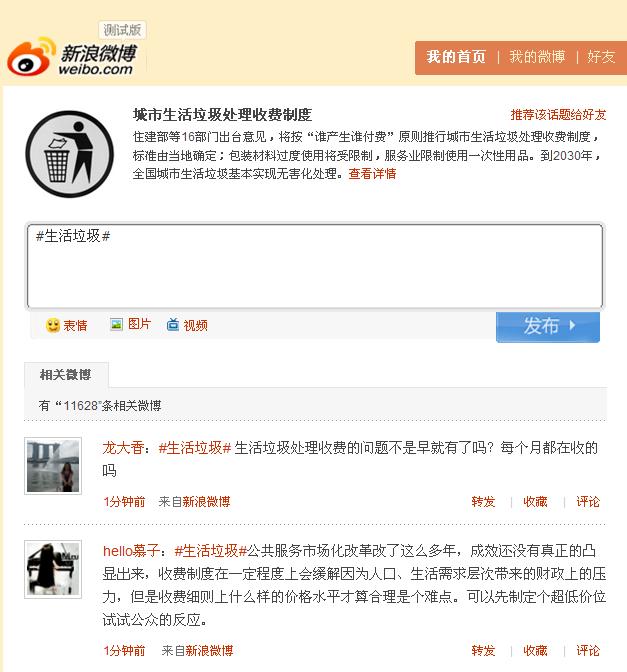Screen dimensions: 627x672
Task: Click the 测试版 beta badge
Action: click(x=122, y=30)
